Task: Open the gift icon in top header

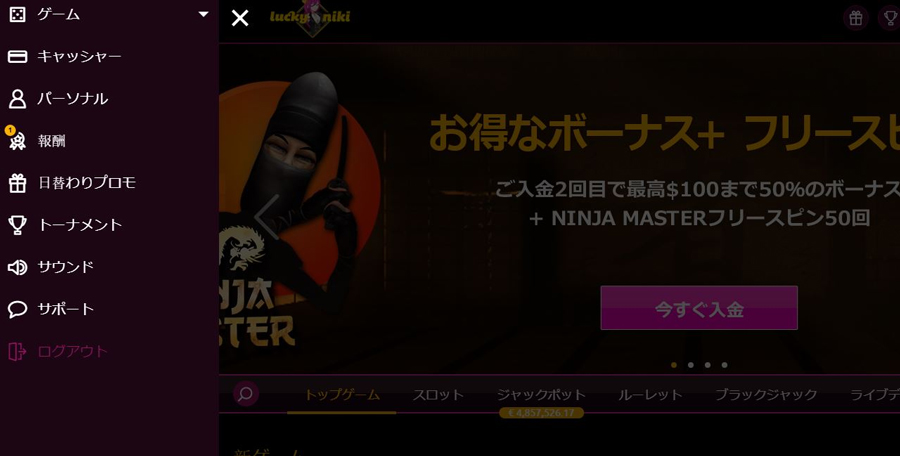Action: [855, 18]
